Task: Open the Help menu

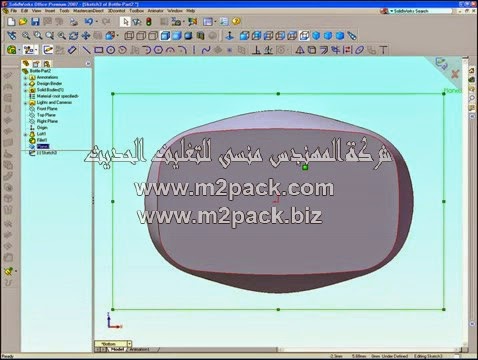Action: coord(191,11)
